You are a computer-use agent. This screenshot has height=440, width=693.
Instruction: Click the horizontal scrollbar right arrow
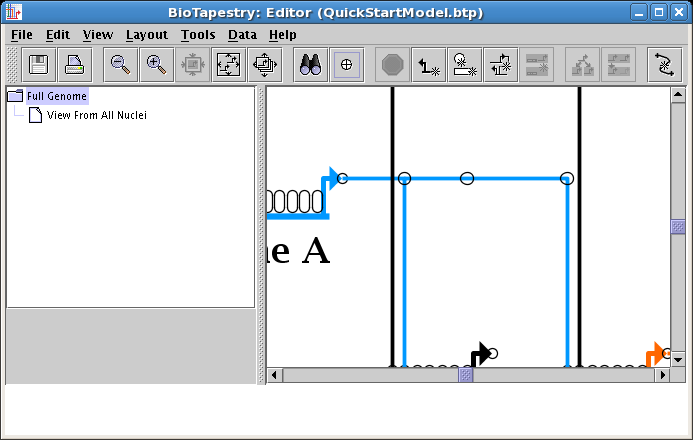click(661, 376)
